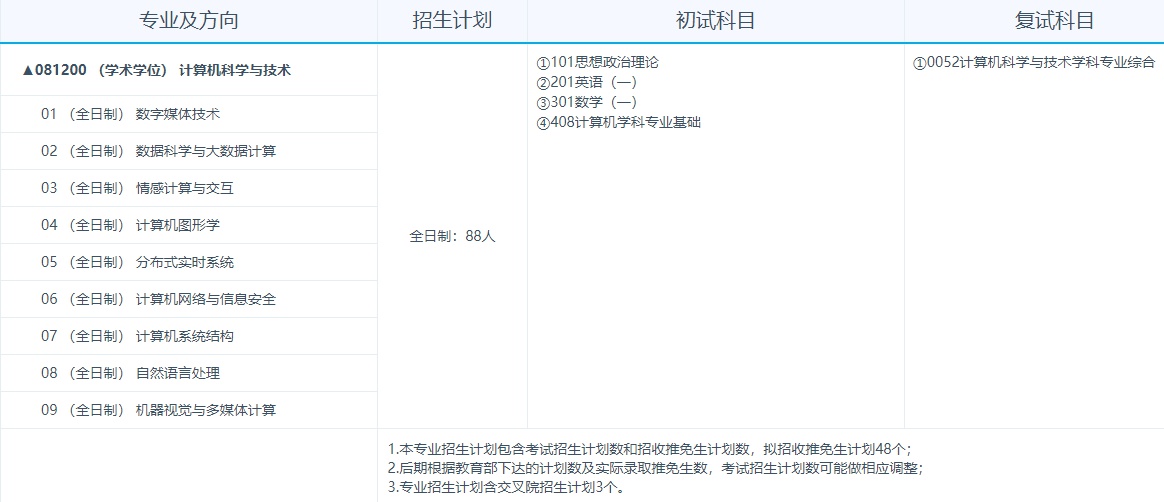Click direction 08 自然语言处理

tap(130, 373)
